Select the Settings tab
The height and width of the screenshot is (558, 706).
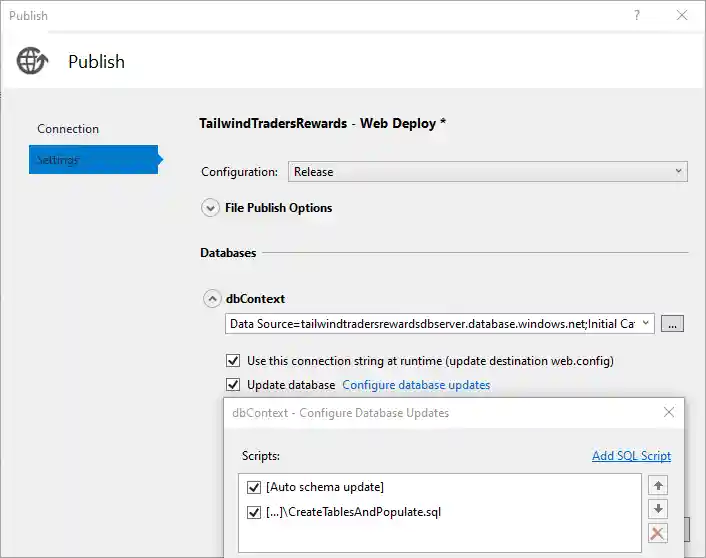(94, 159)
